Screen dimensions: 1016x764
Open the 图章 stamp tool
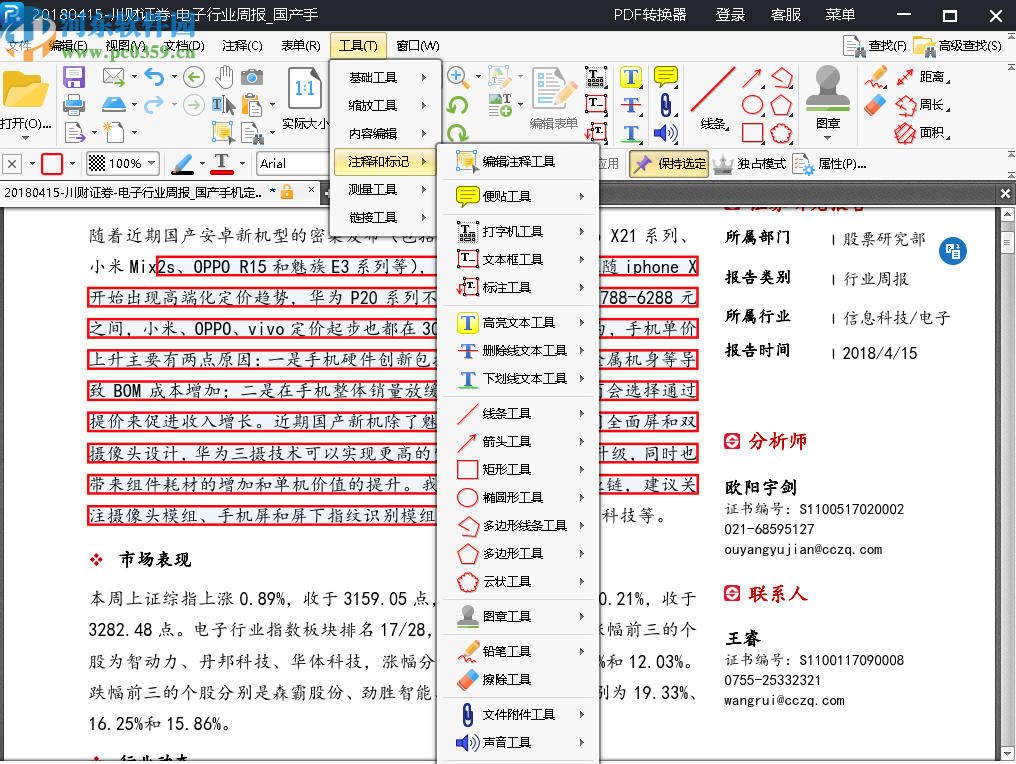pyautogui.click(x=828, y=95)
